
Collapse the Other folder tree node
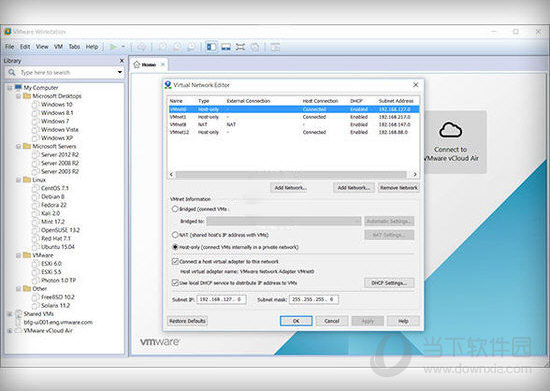coord(18,289)
